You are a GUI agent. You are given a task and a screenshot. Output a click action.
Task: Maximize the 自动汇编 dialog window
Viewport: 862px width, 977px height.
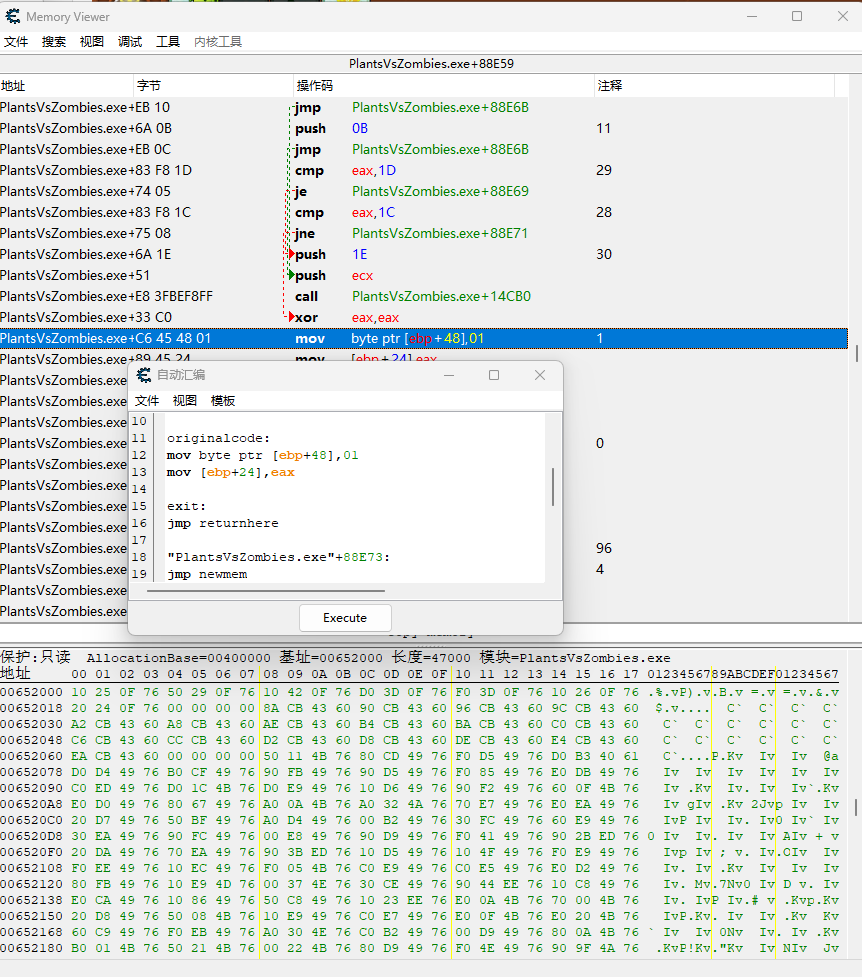coord(493,375)
